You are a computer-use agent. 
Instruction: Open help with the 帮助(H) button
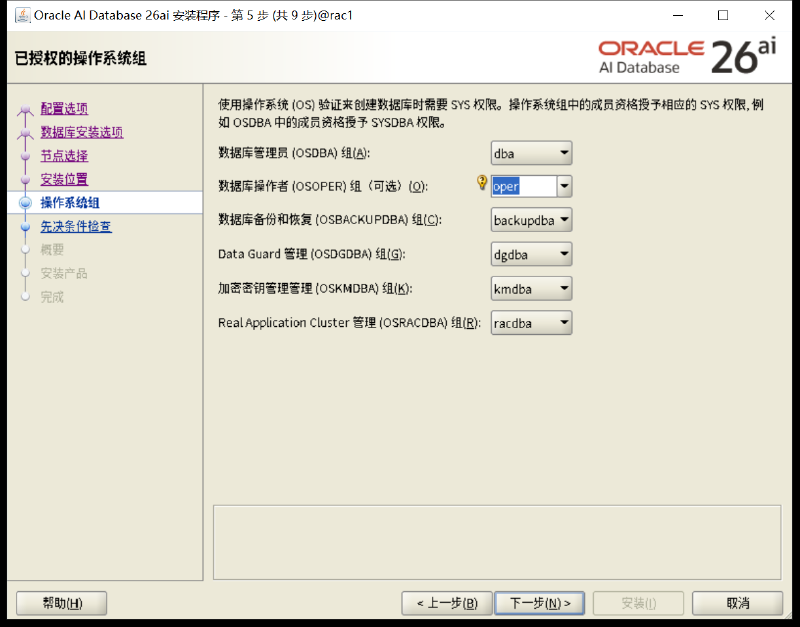click(x=62, y=604)
